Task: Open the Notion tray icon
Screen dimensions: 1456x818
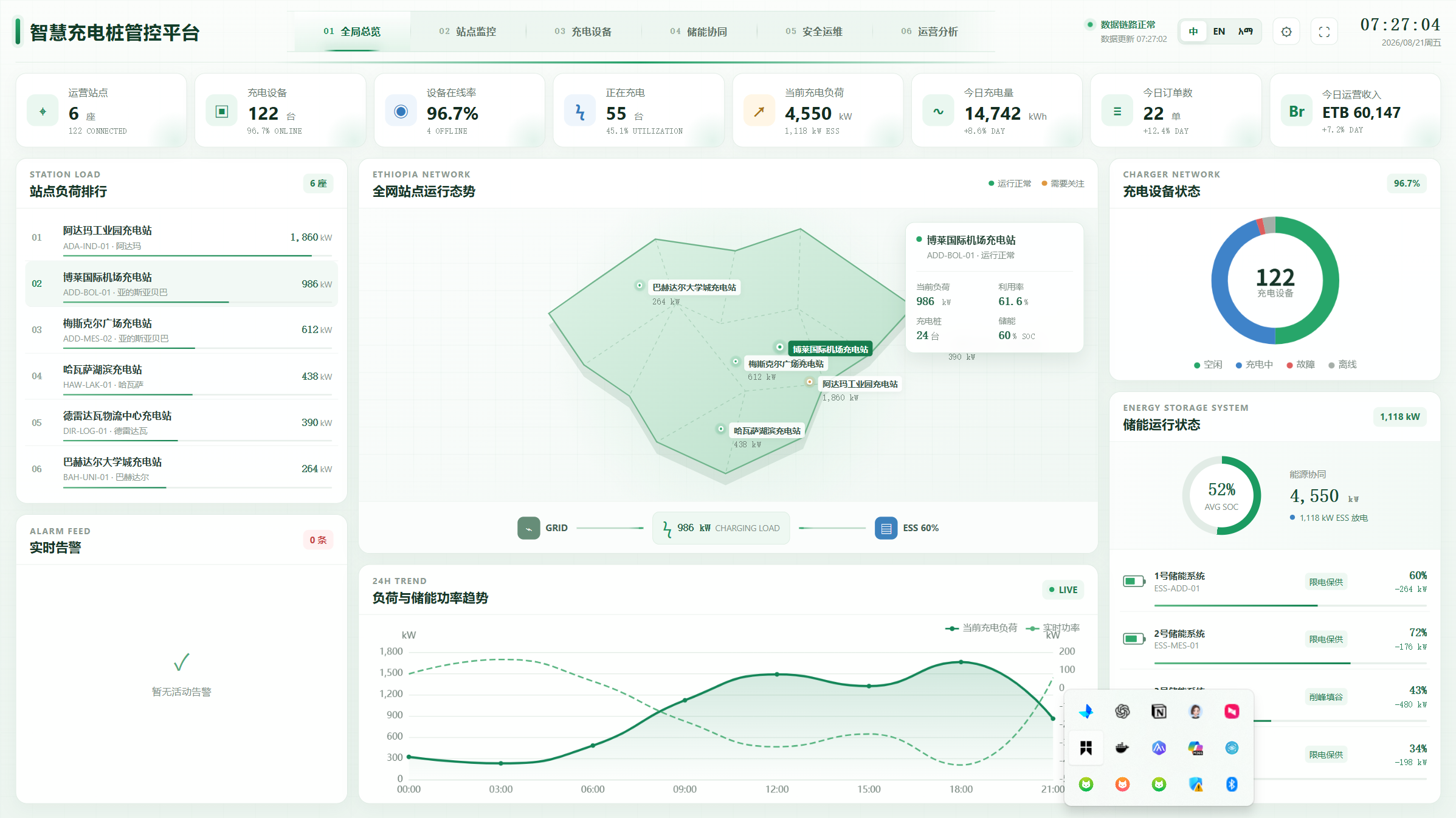Action: 1159,711
